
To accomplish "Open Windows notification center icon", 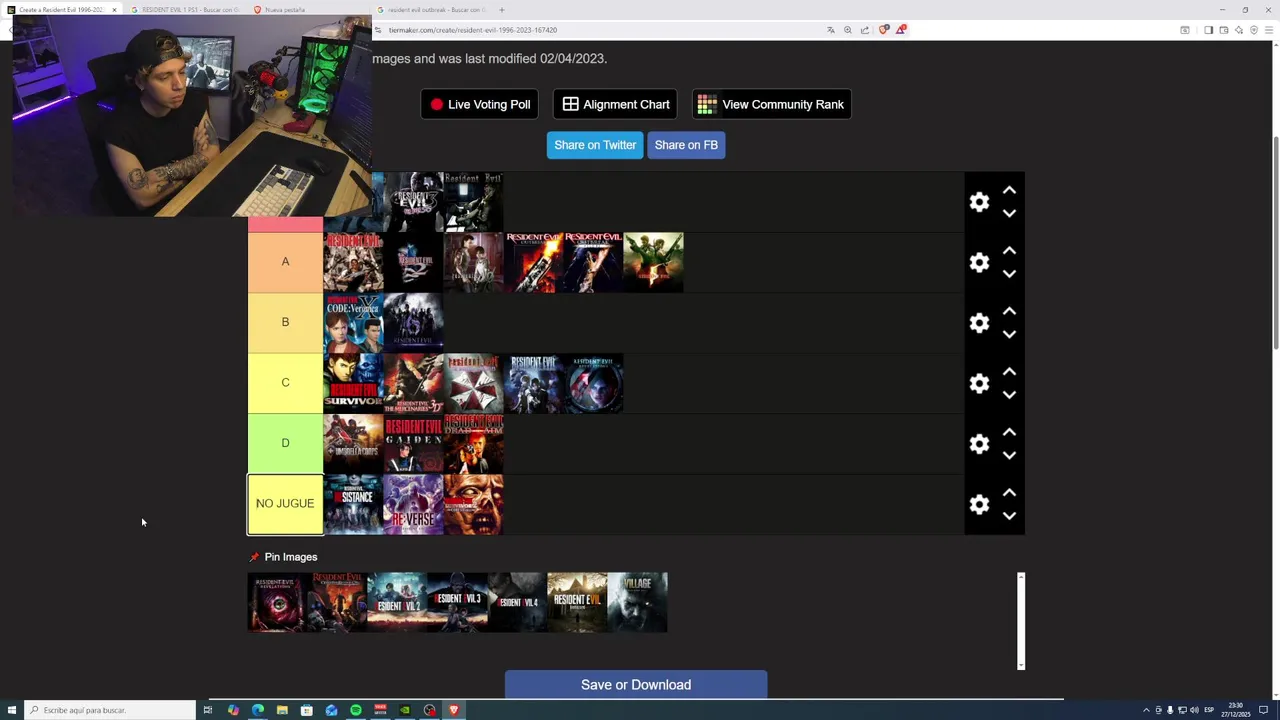I will point(1263,710).
